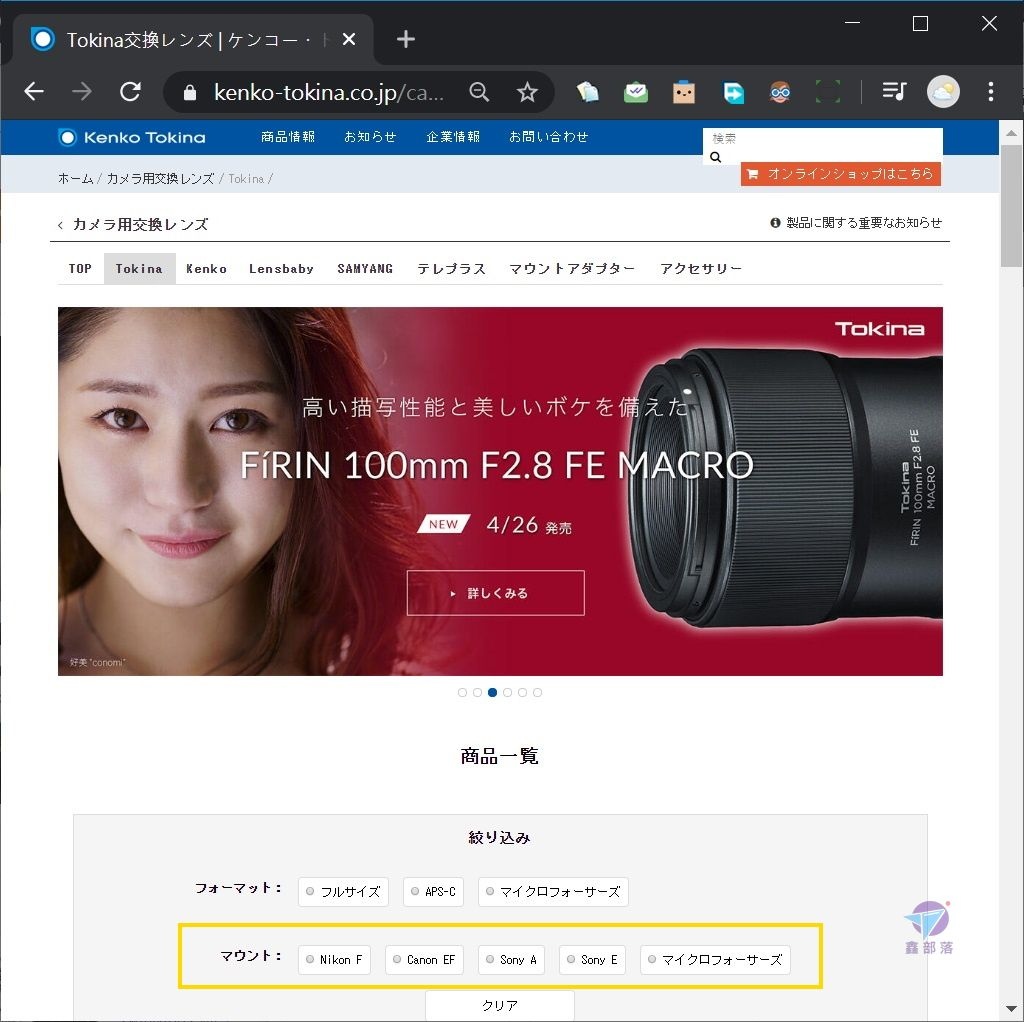This screenshot has width=1024, height=1022.
Task: Select the second carousel dot
Action: pos(477,692)
